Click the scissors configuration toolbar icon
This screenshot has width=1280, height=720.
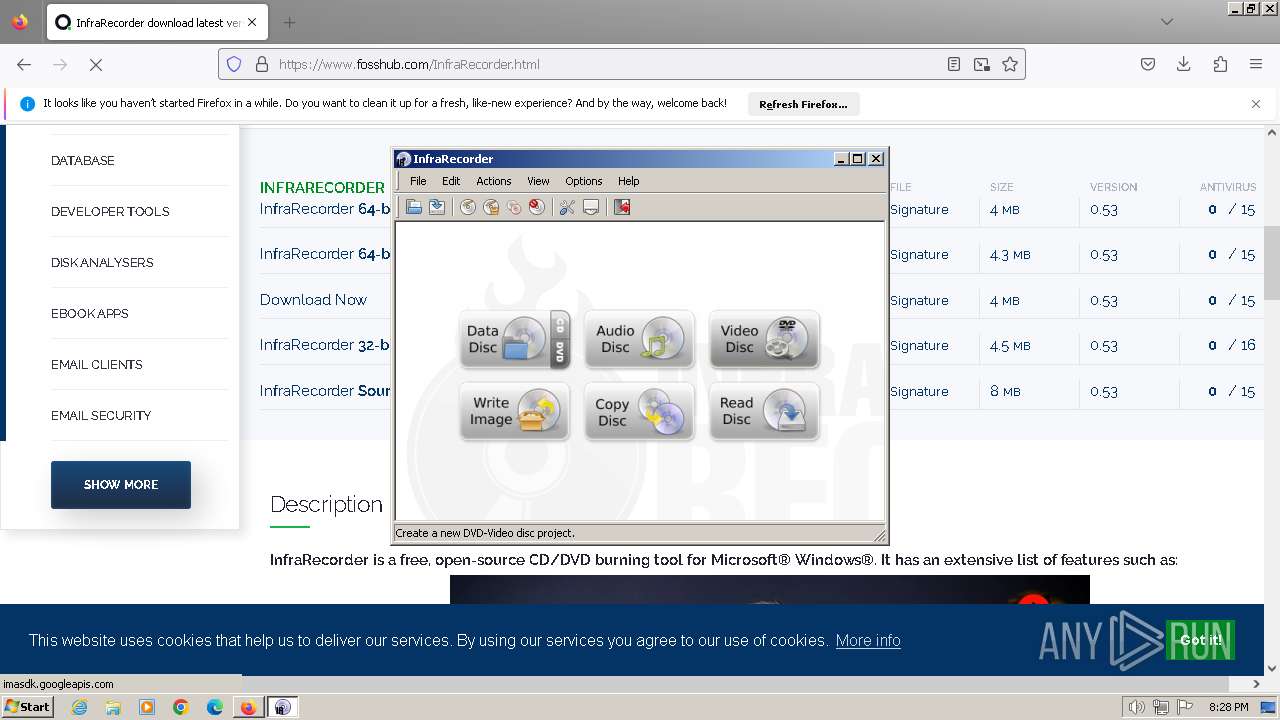pos(567,207)
